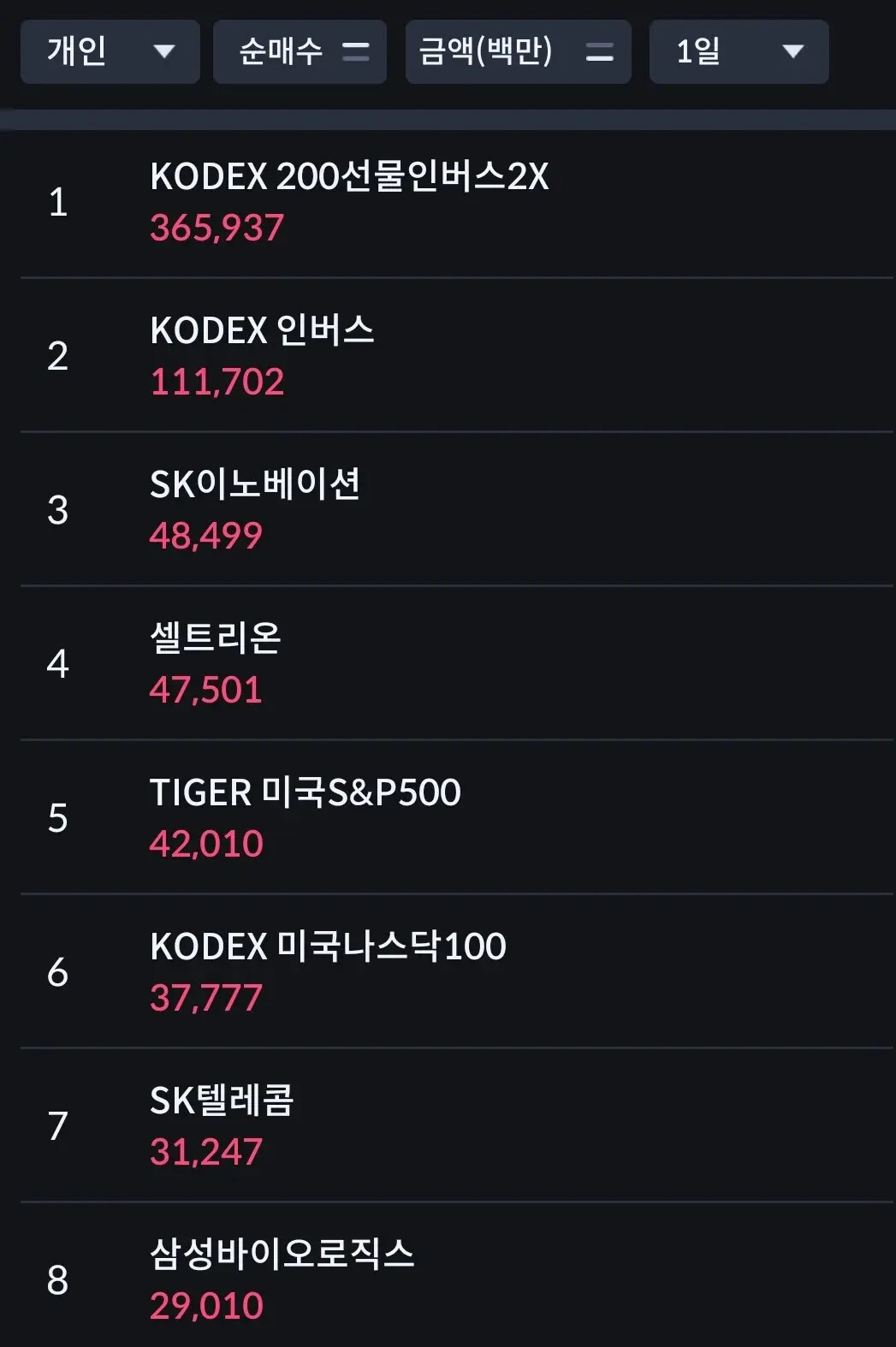Select KODEX 미국나스닥100 row

457,971
